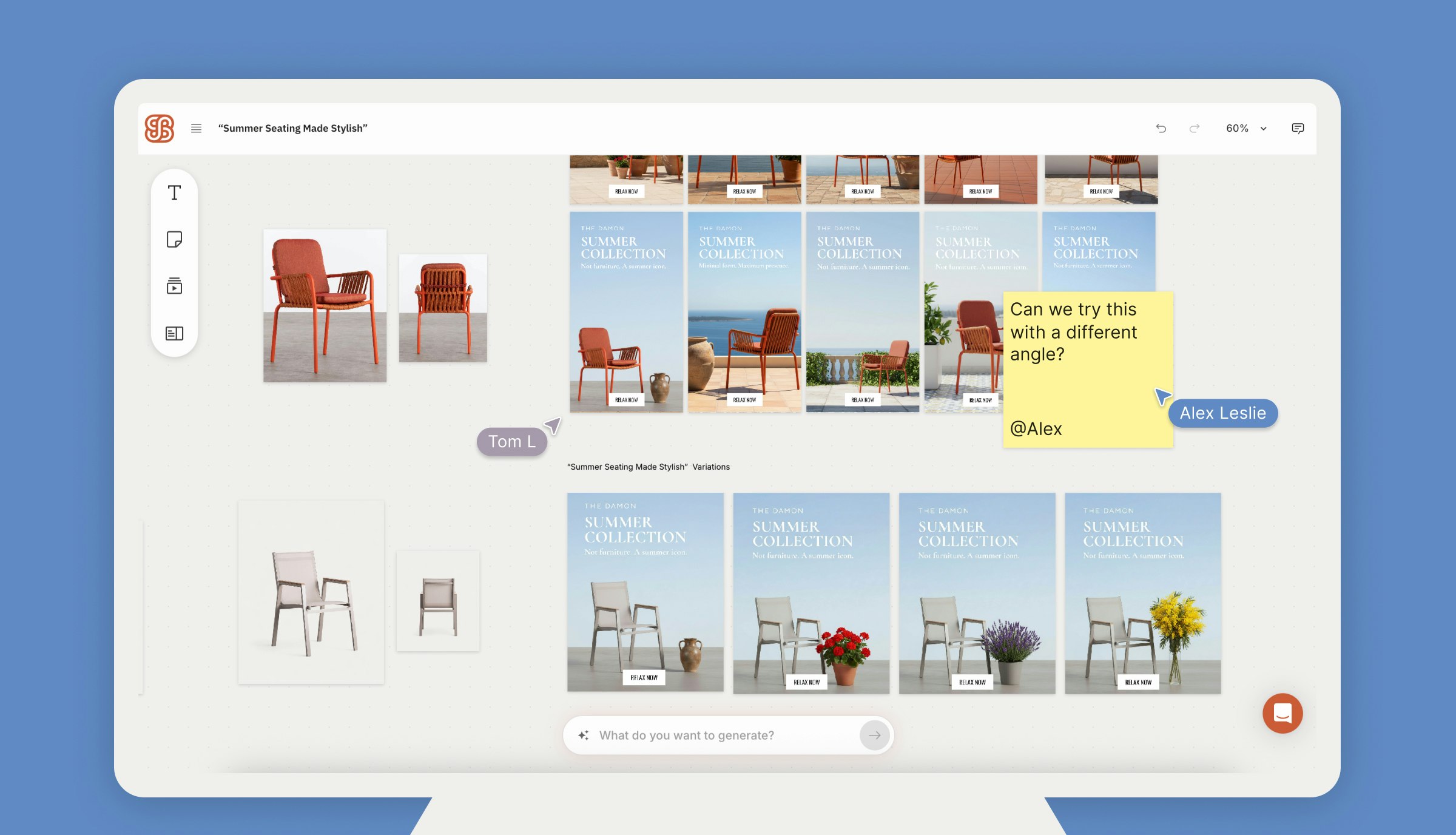Click the "Summer Seating Made Stylish" project title

point(292,128)
